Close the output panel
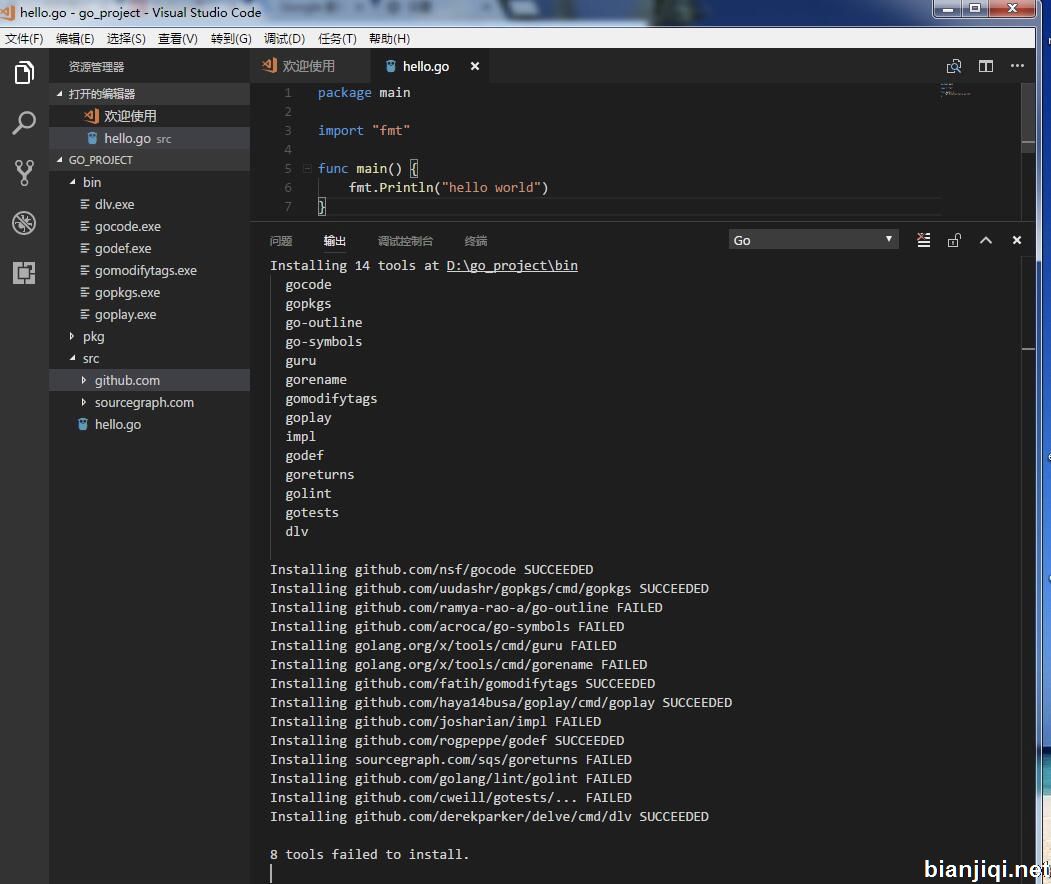 point(1016,240)
